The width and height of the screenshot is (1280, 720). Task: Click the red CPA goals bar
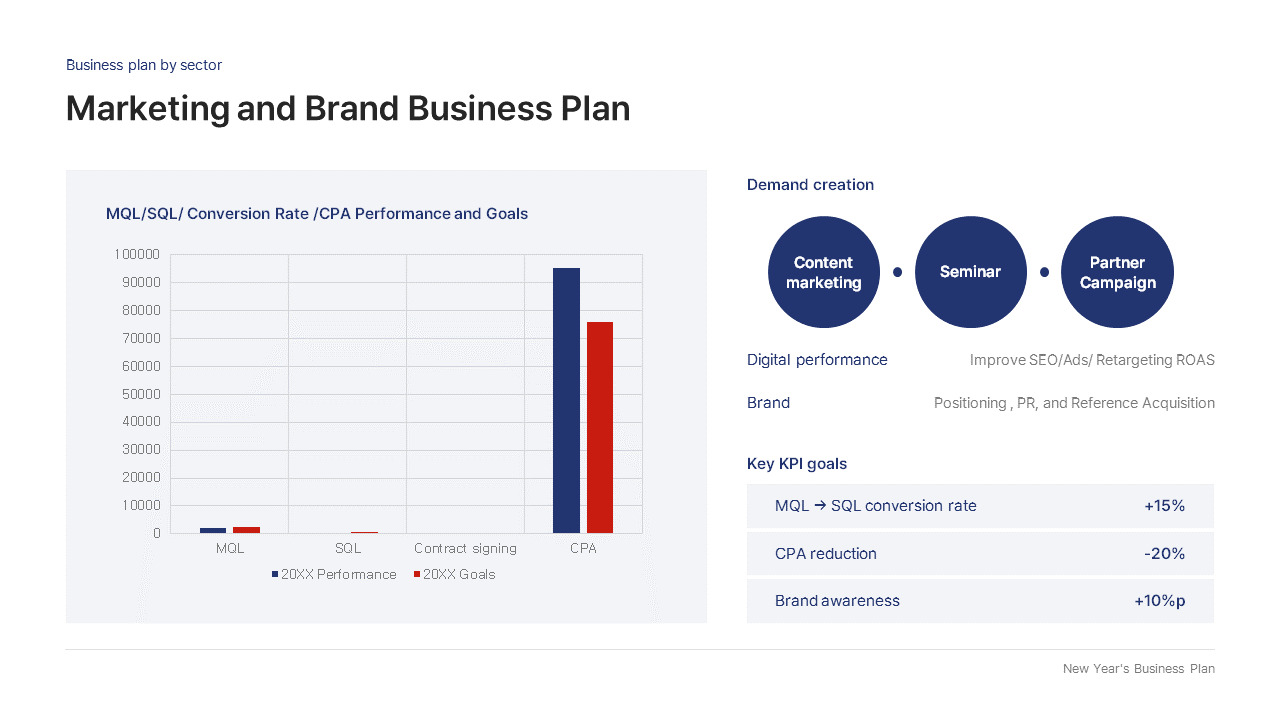[600, 427]
